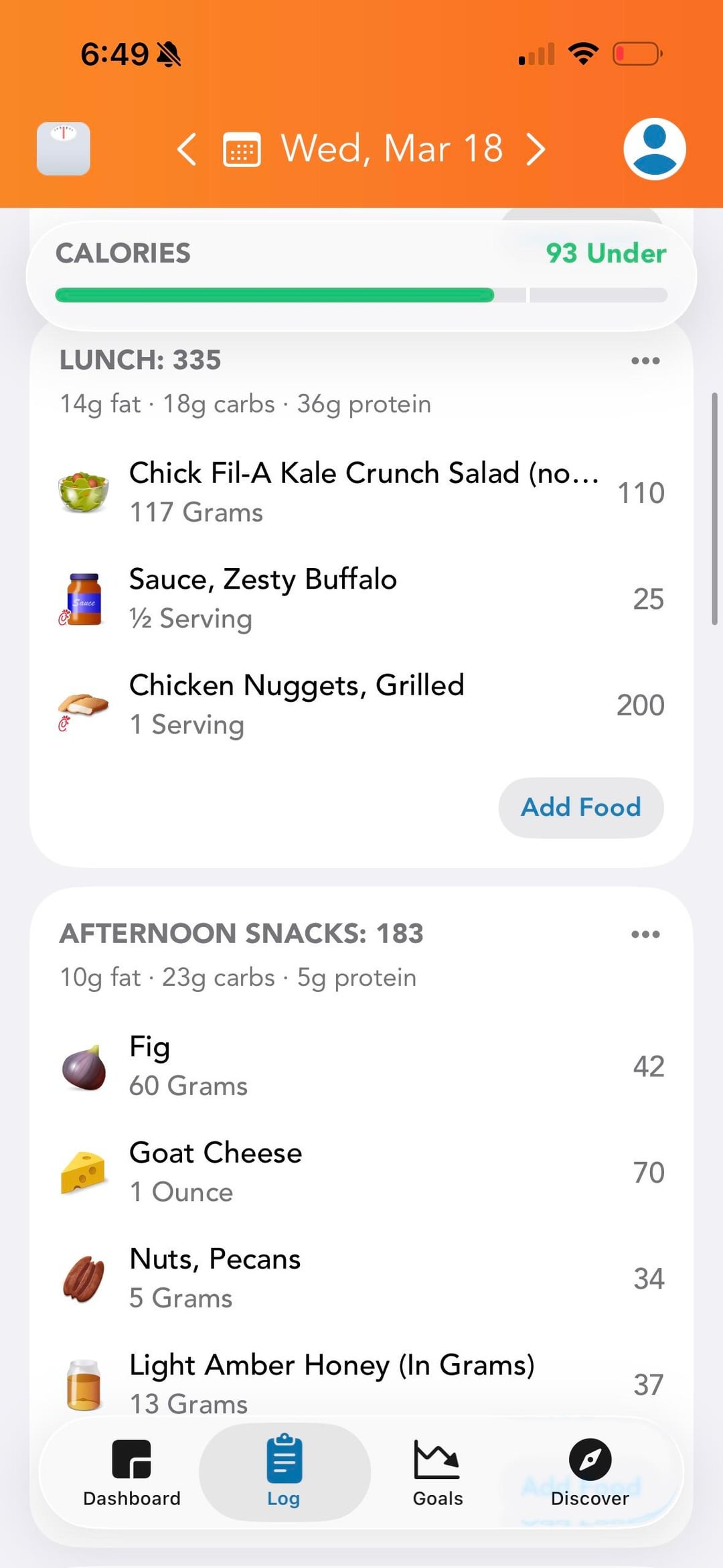
Task: Tap the kale salad bowl icon
Action: (x=83, y=492)
